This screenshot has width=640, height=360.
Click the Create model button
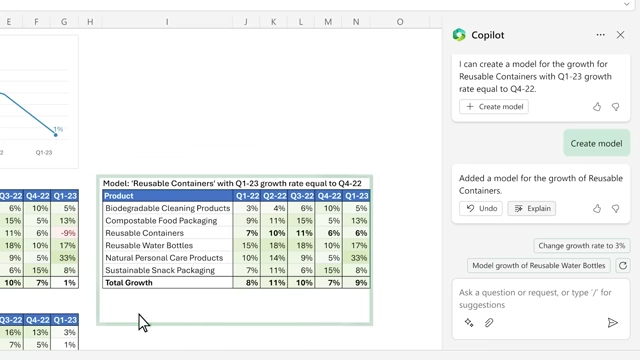[x=494, y=107]
